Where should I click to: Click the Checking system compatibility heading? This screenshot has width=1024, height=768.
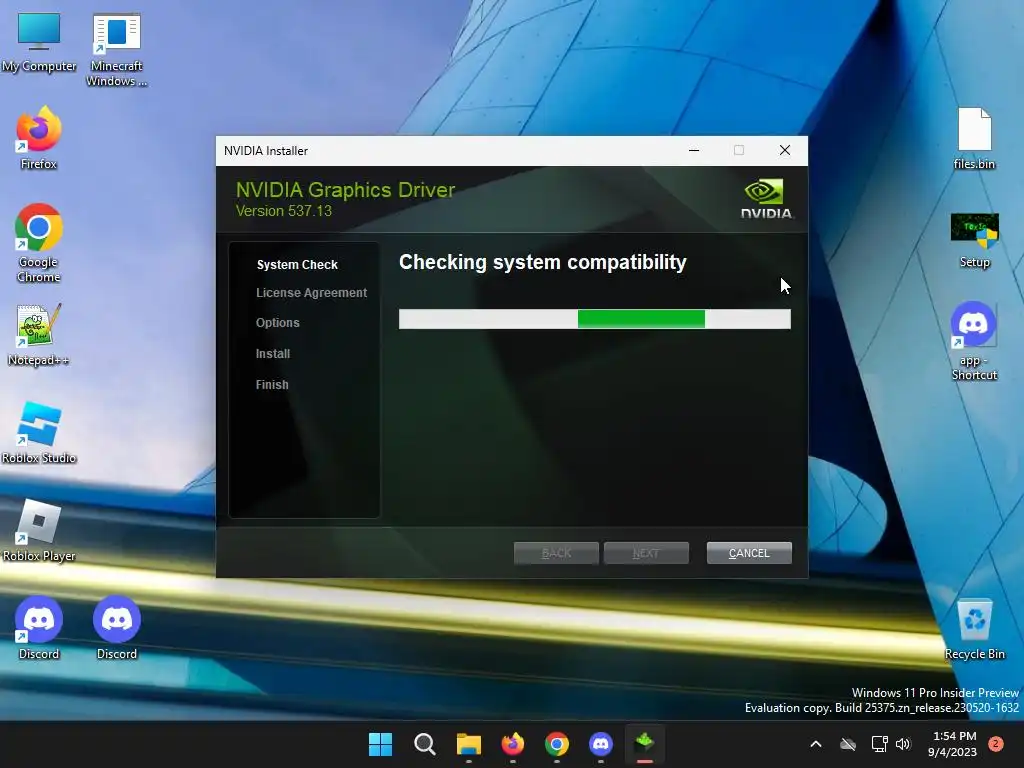[x=543, y=262]
